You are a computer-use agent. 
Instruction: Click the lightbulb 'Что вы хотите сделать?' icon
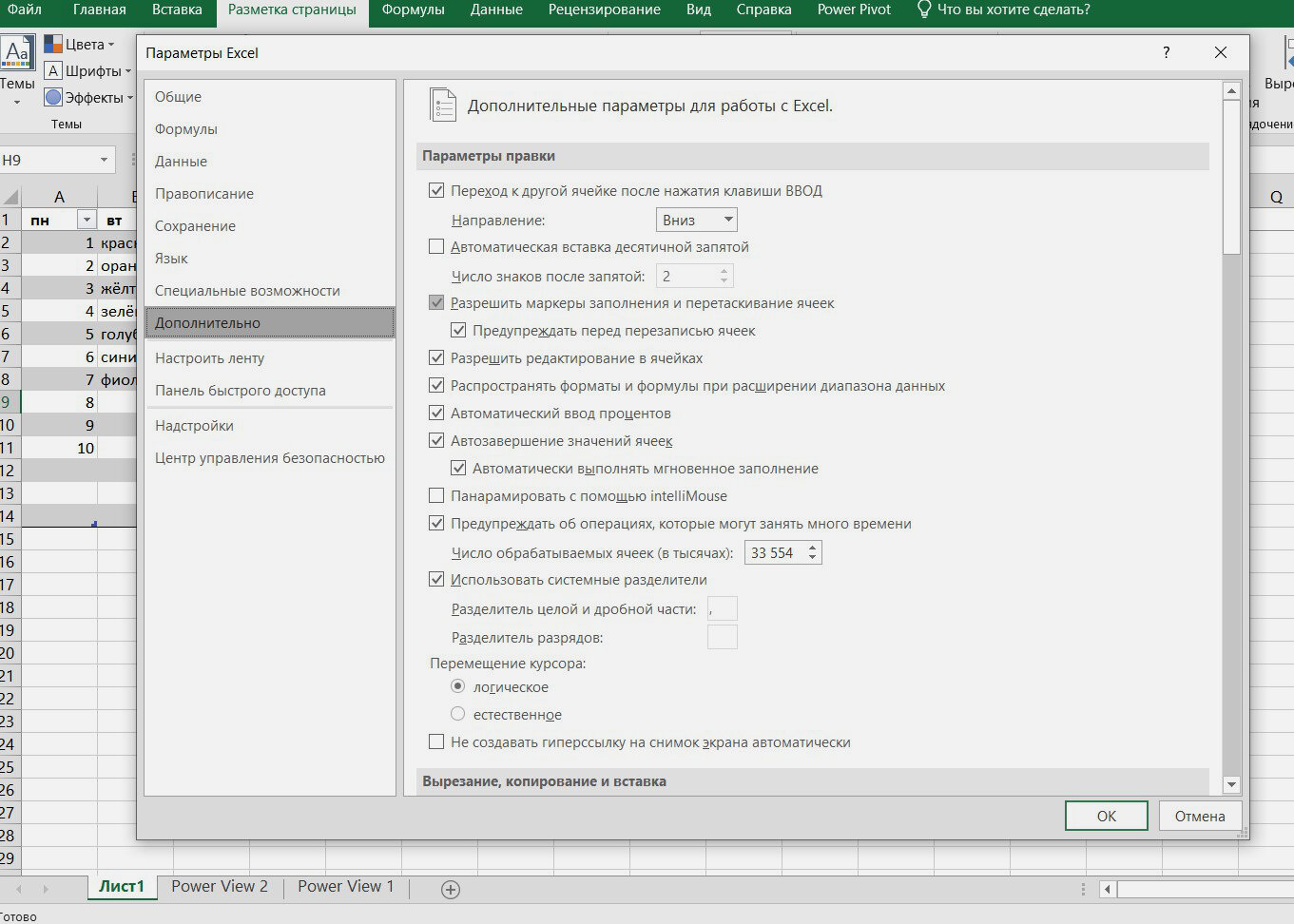click(923, 10)
